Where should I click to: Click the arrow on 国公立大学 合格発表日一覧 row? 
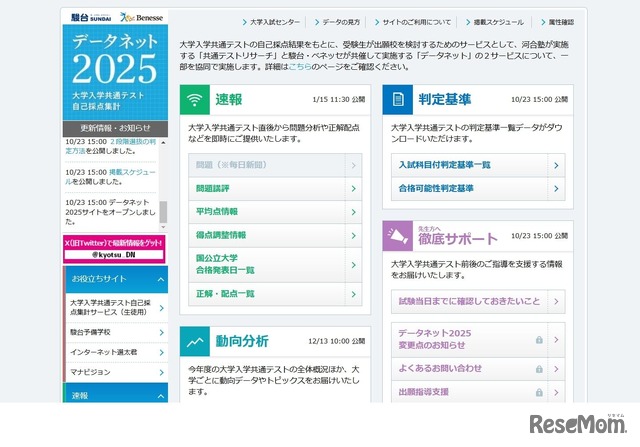pyautogui.click(x=353, y=265)
